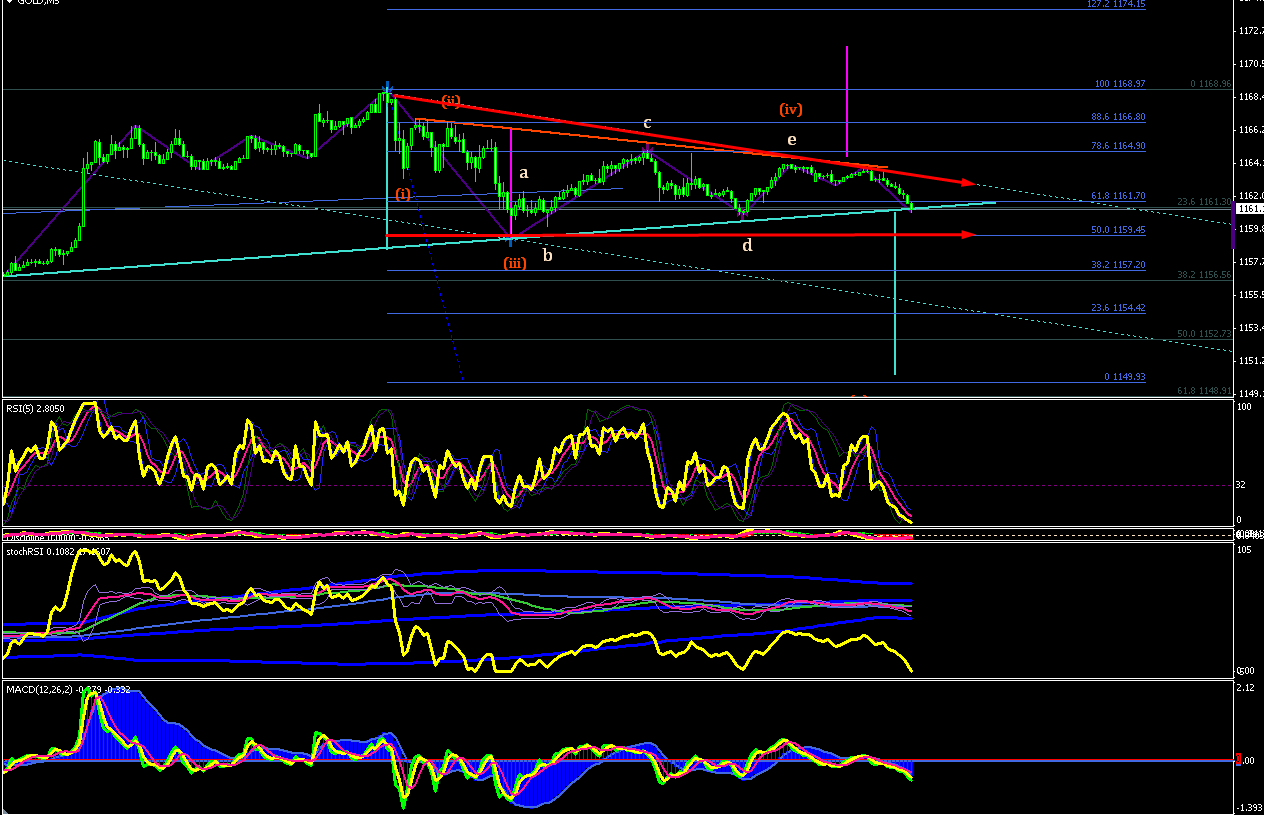Select Fibonacci label 23.6 1154.42
This screenshot has height=815, width=1264.
tap(1118, 308)
